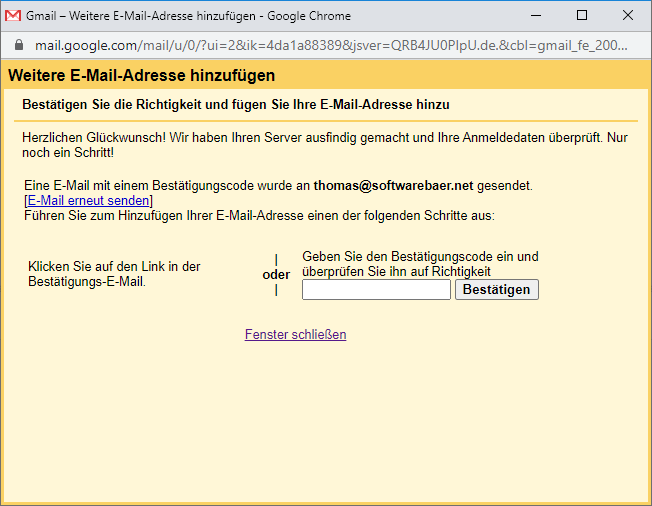Click the bold thomas@softwarebaer.net address
The height and width of the screenshot is (506, 652).
point(395,186)
